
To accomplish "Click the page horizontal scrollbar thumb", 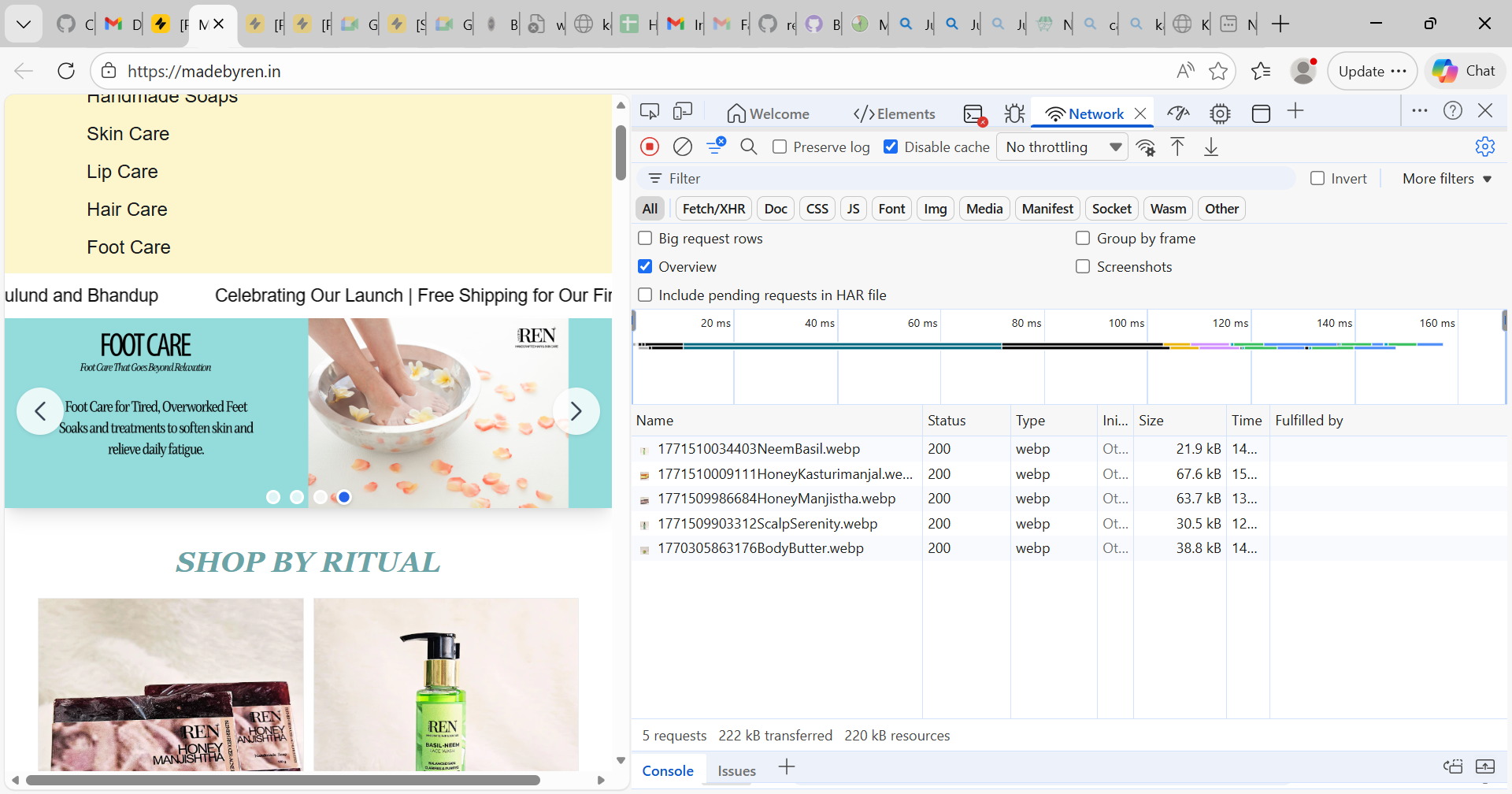I will [283, 780].
